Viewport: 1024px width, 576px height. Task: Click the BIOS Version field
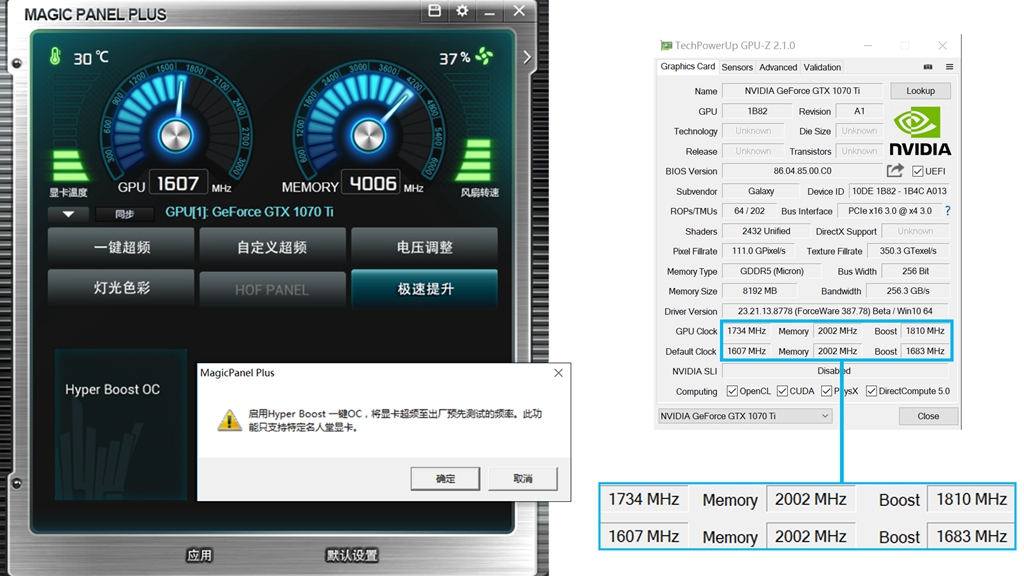click(x=802, y=171)
